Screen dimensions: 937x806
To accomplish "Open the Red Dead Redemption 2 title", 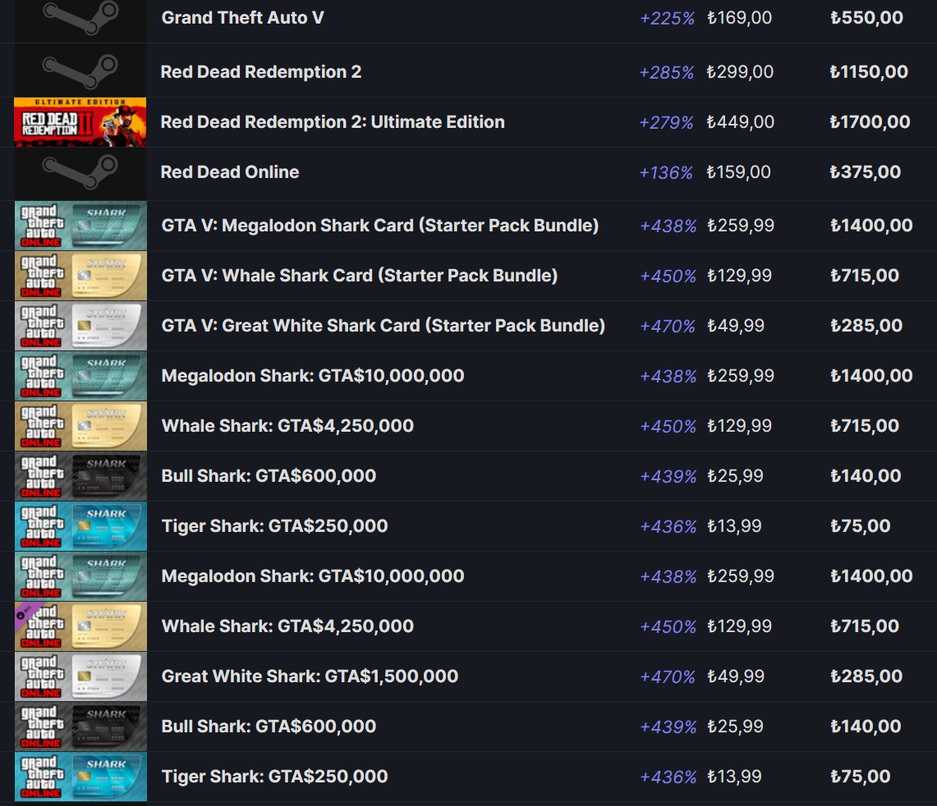I will 261,72.
